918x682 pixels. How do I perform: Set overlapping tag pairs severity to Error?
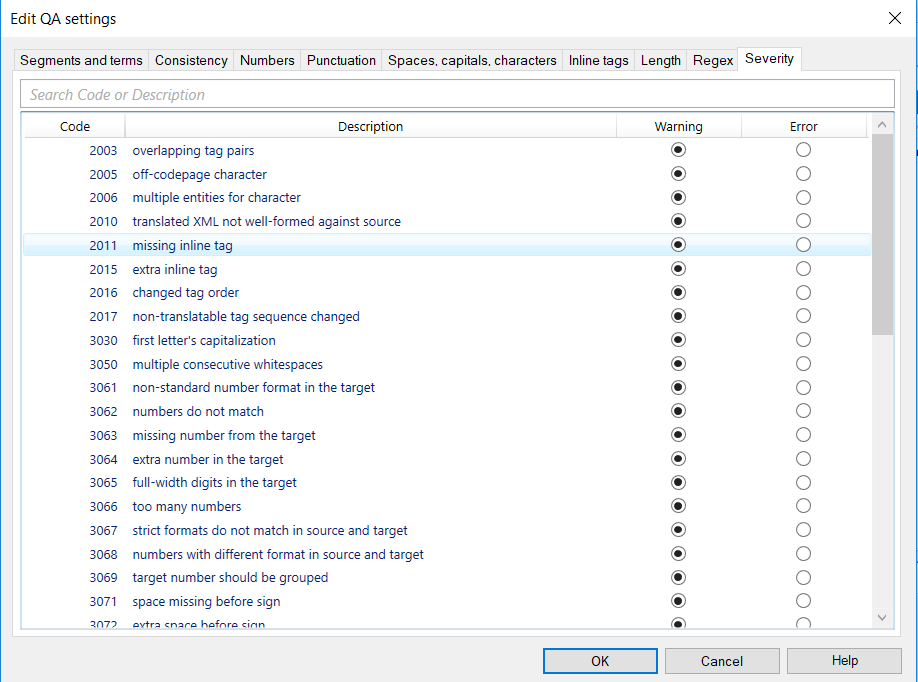[803, 150]
